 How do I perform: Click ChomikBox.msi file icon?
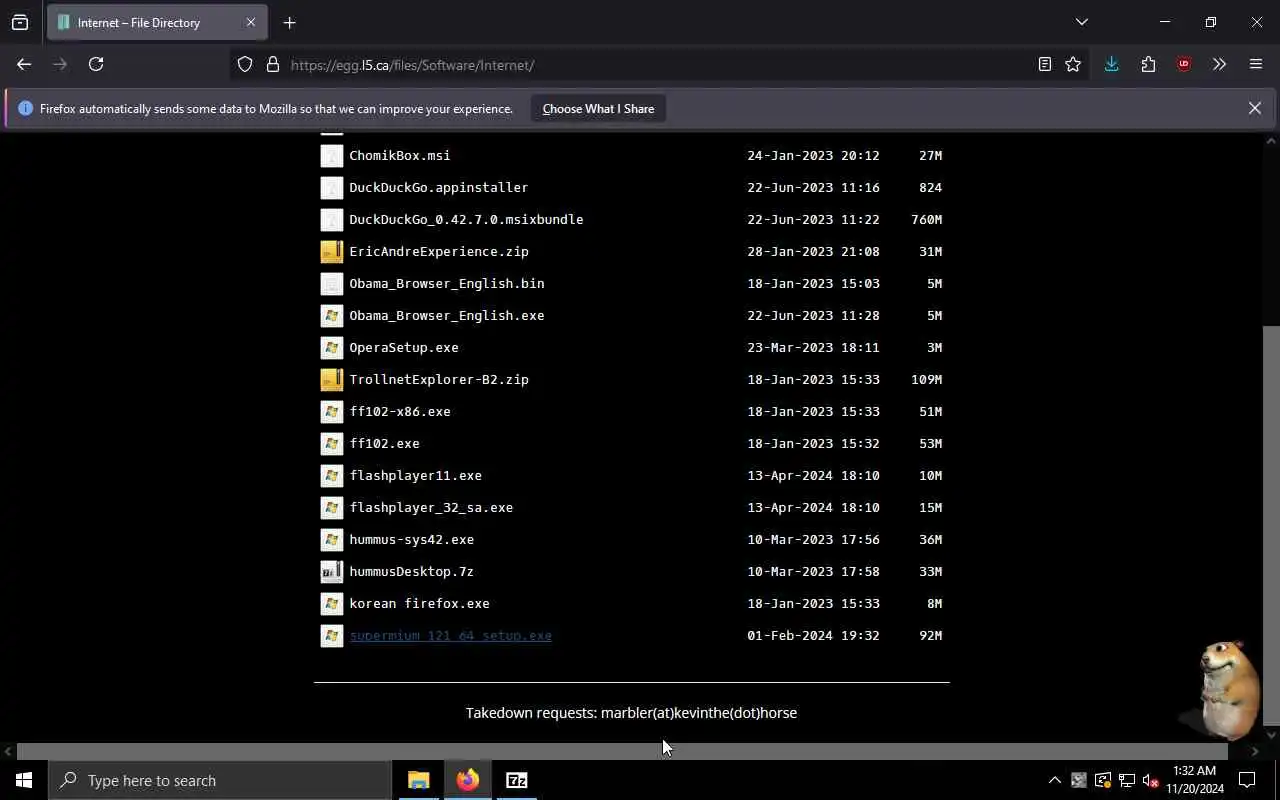331,155
